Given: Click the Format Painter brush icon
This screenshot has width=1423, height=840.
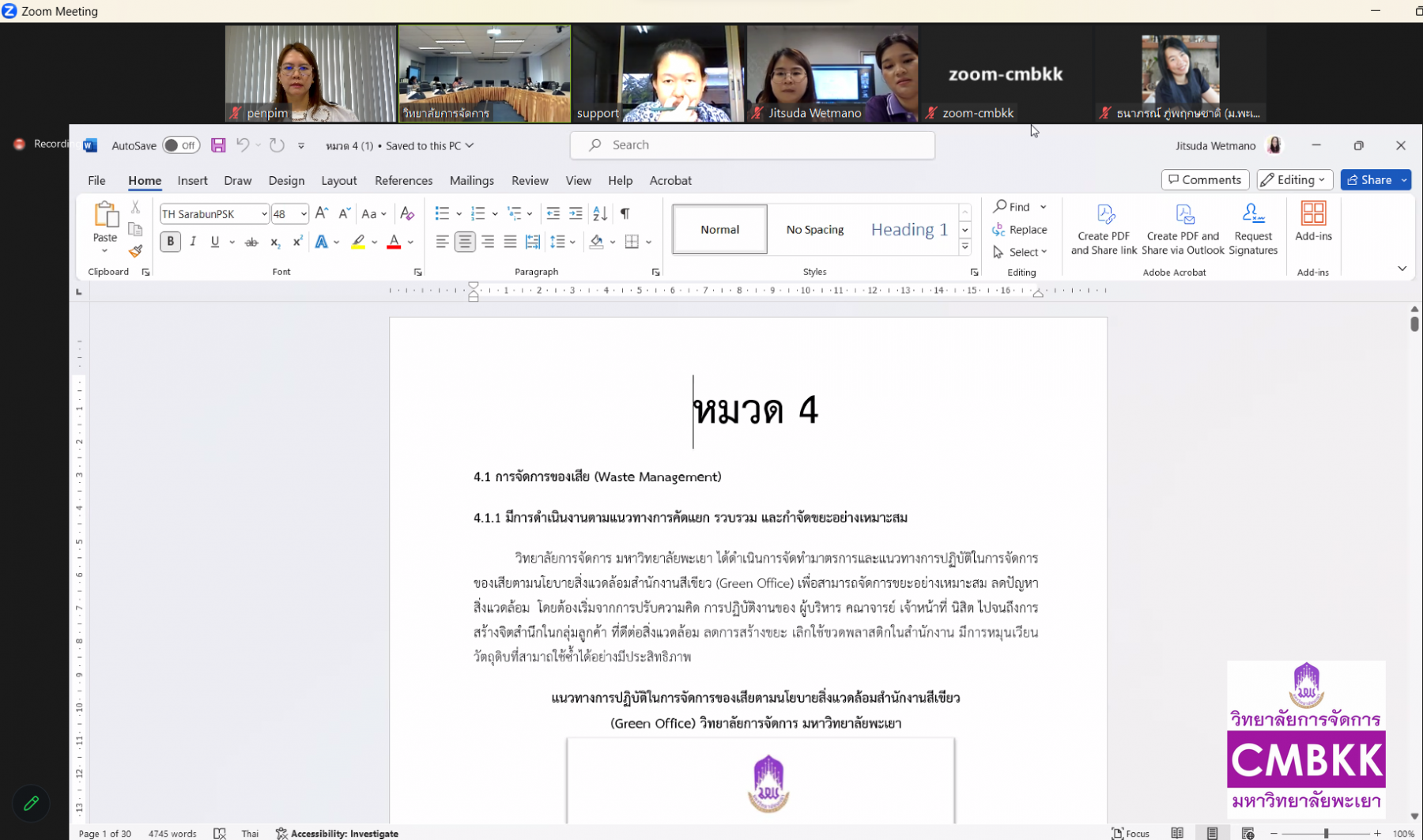Looking at the screenshot, I should tap(135, 251).
